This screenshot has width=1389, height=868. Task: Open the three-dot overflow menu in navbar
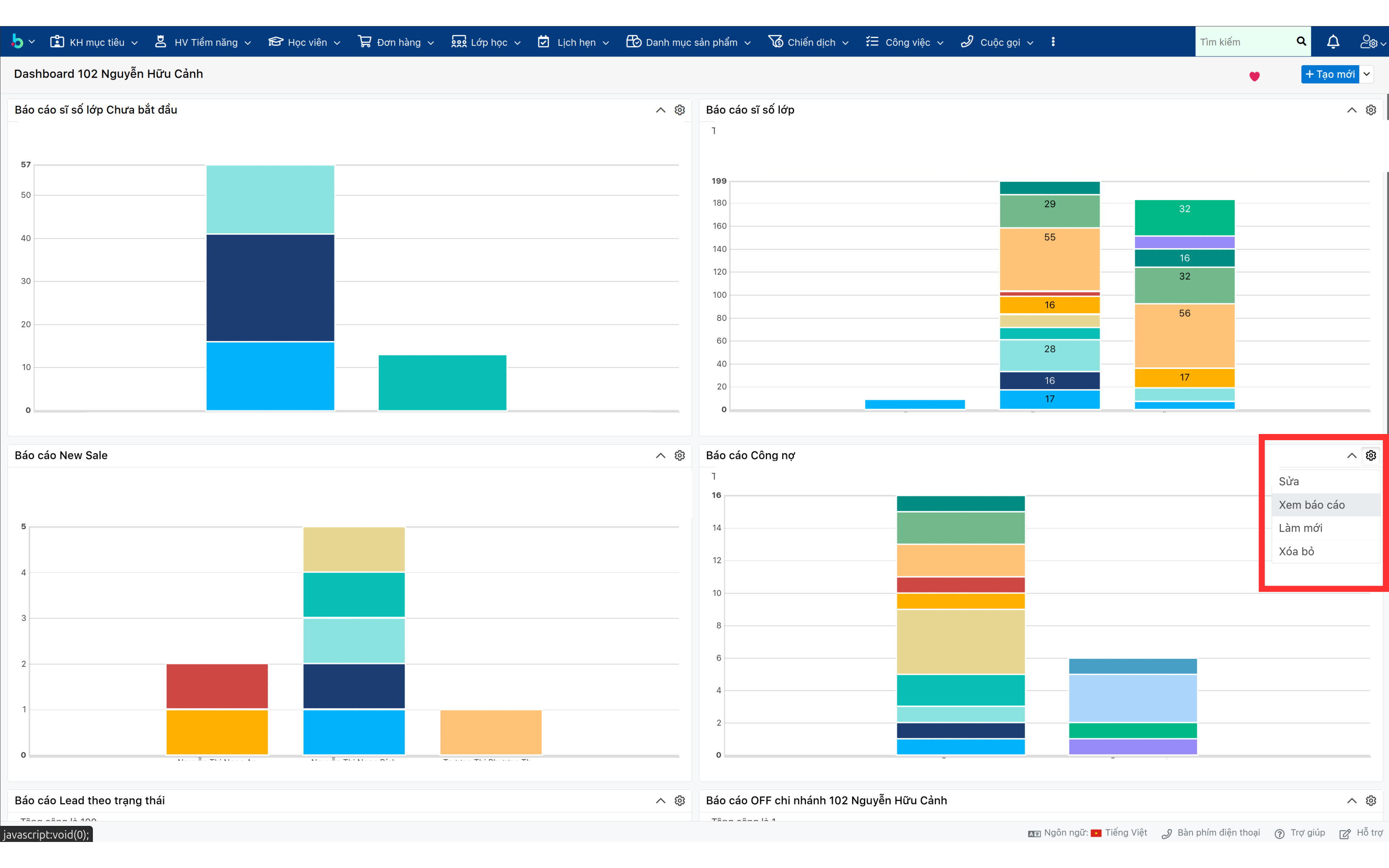pyautogui.click(x=1053, y=42)
